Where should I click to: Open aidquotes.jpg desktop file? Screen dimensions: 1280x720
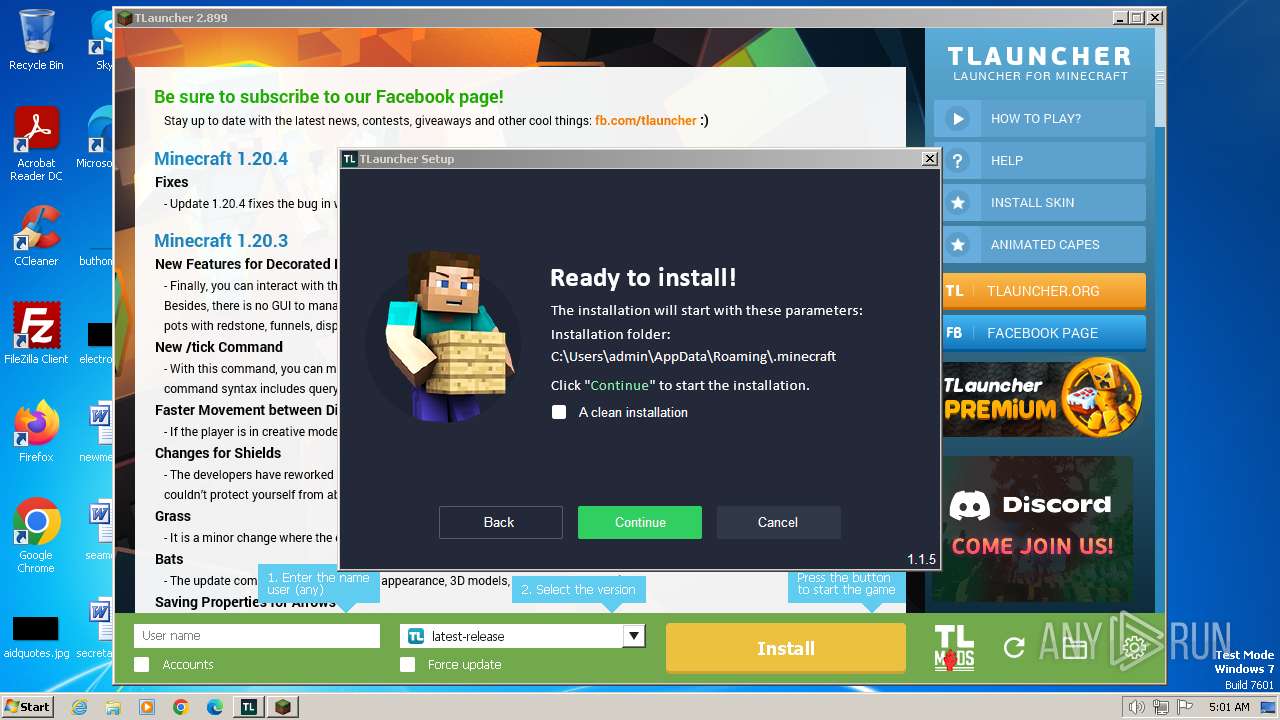pos(36,636)
